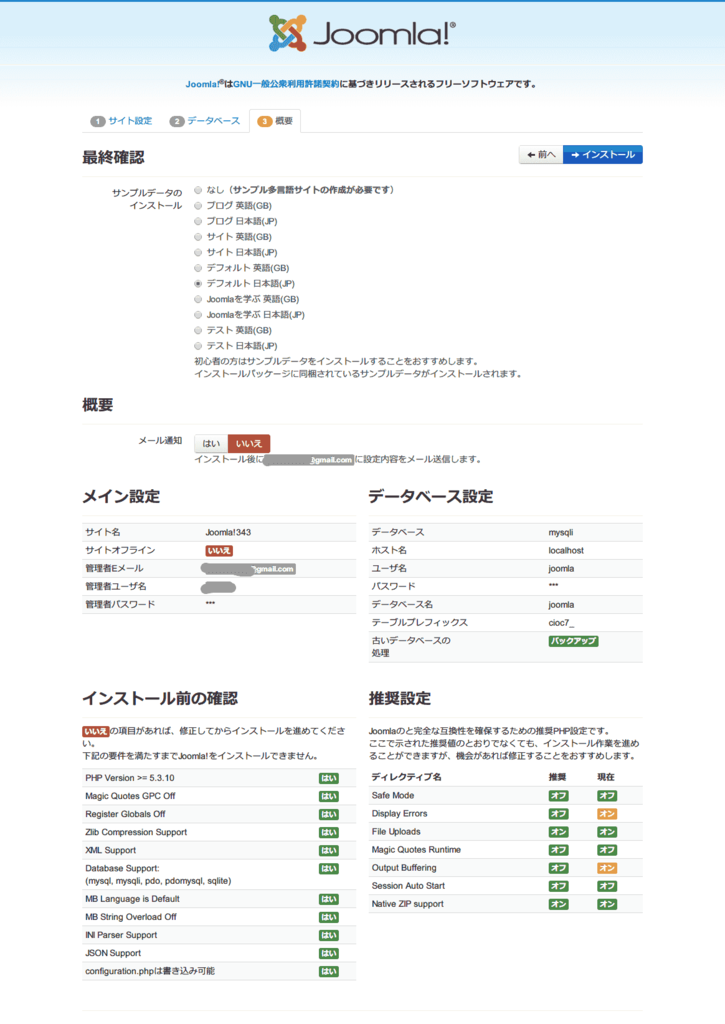The image size is (725, 1024).
Task: Click the はい badge for XML Support
Action: 329,851
